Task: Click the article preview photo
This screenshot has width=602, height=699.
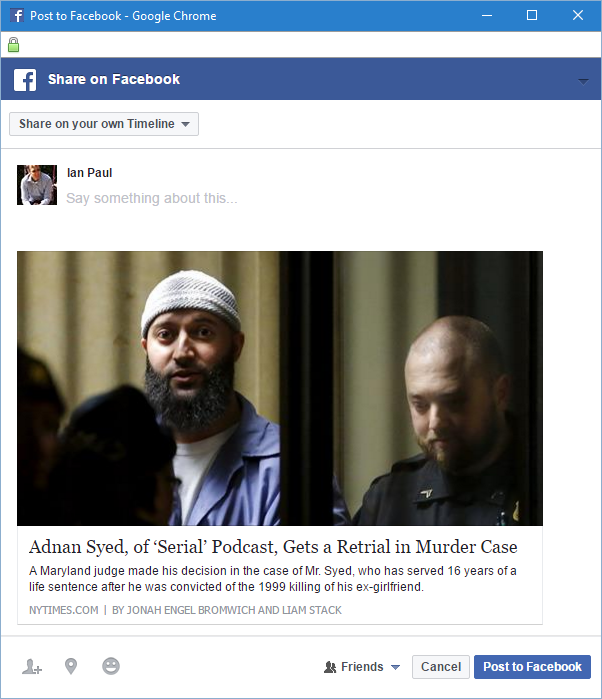Action: [280, 388]
